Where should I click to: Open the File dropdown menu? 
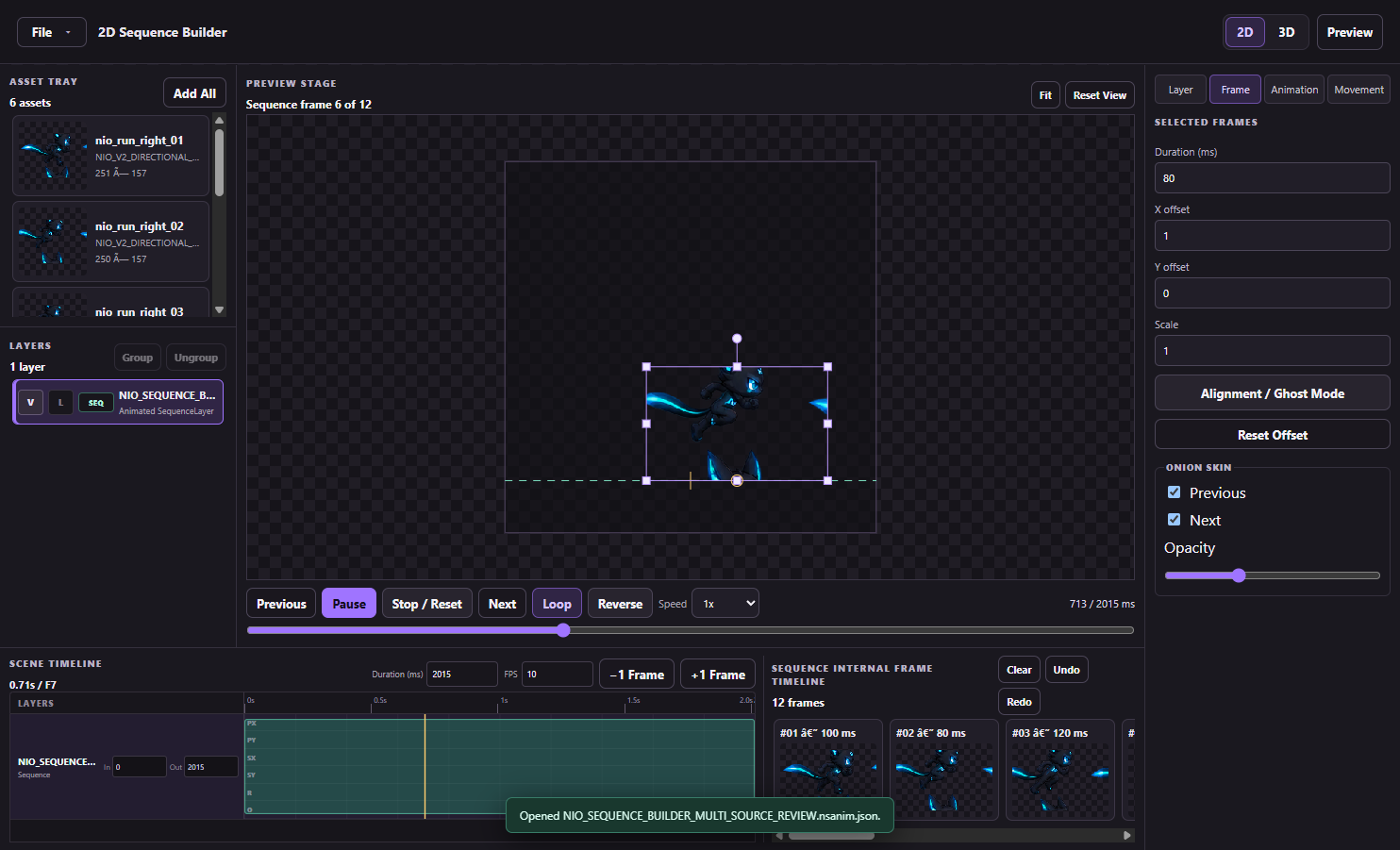(52, 32)
